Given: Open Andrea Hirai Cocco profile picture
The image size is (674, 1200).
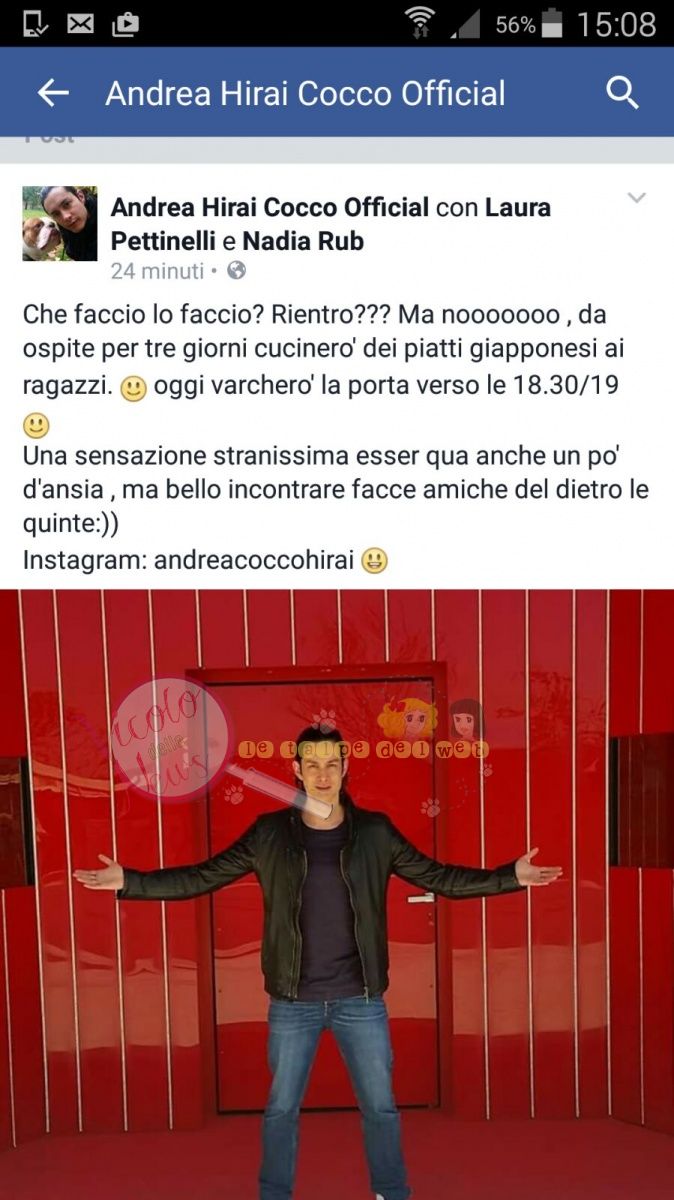Looking at the screenshot, I should click(60, 223).
